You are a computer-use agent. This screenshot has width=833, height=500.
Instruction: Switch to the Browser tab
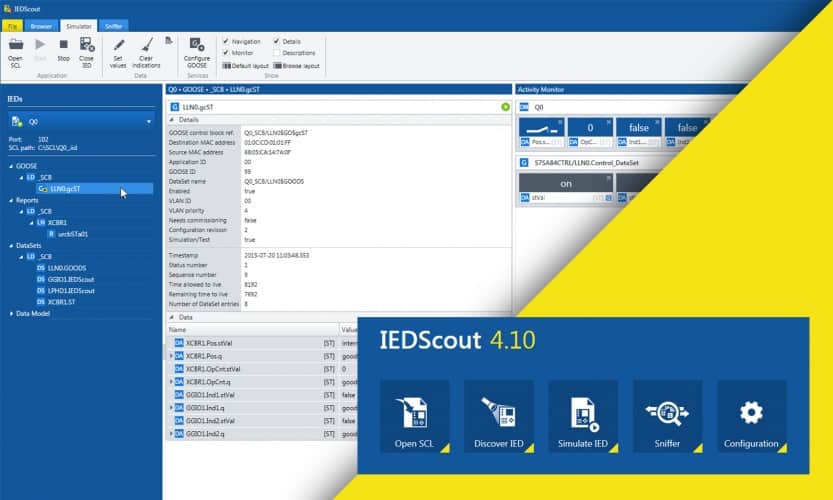tap(41, 25)
